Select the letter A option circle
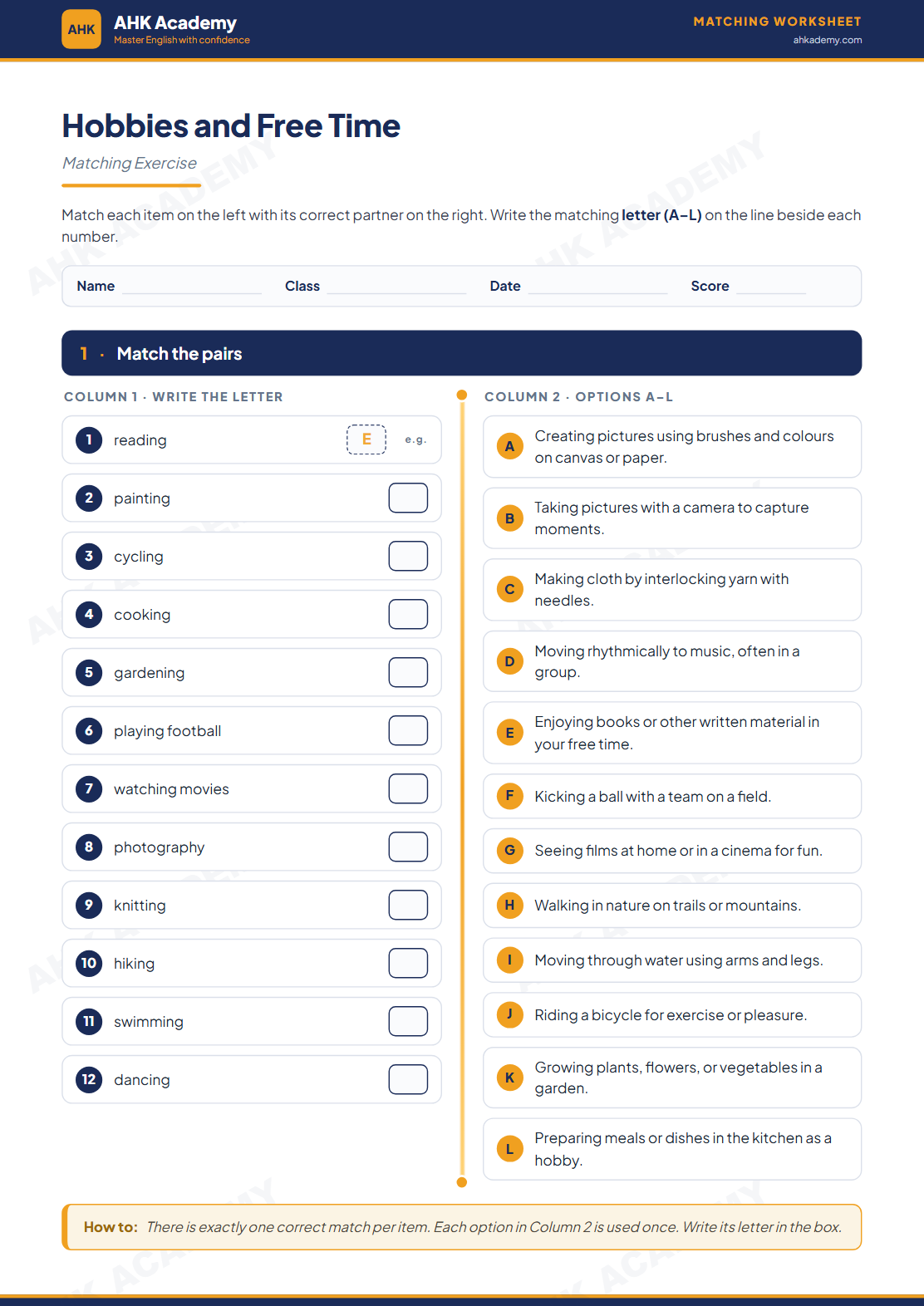Viewport: 924px width, 1306px height. click(509, 446)
